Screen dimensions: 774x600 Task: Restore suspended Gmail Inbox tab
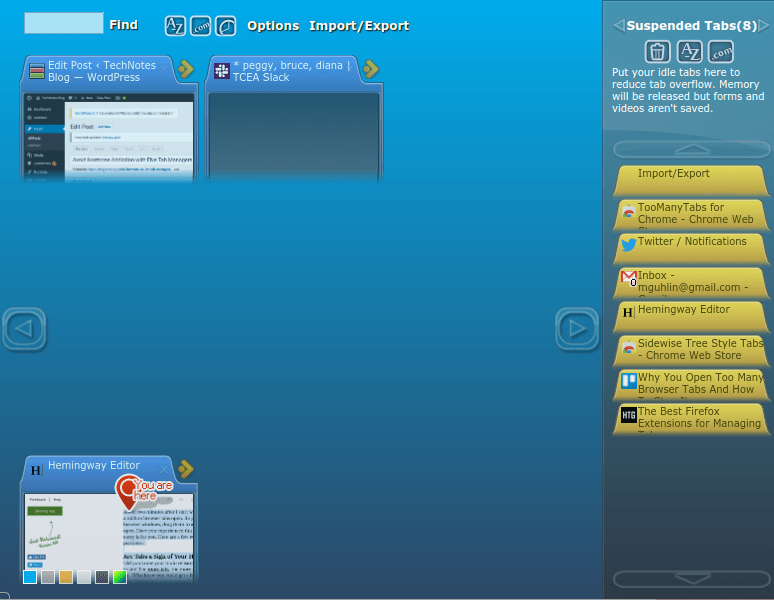(691, 283)
